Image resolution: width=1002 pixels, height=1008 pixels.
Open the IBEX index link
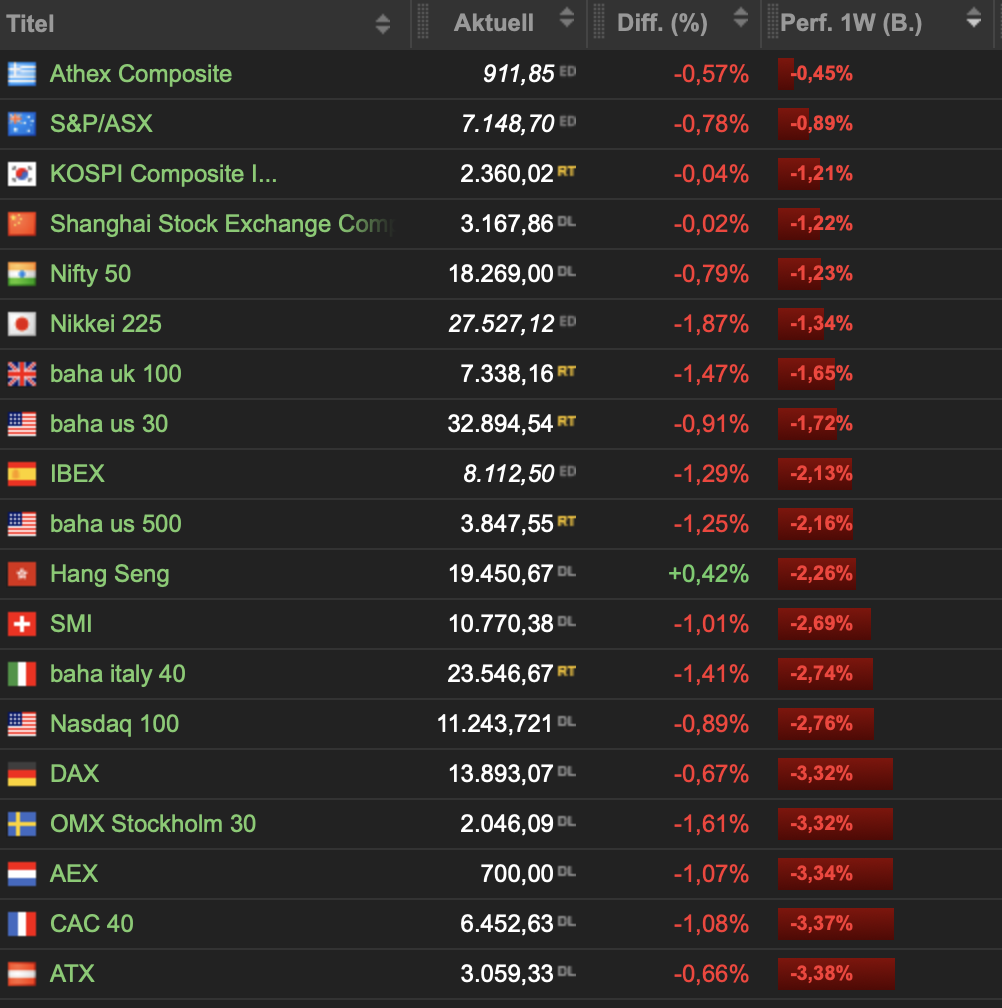point(77,474)
